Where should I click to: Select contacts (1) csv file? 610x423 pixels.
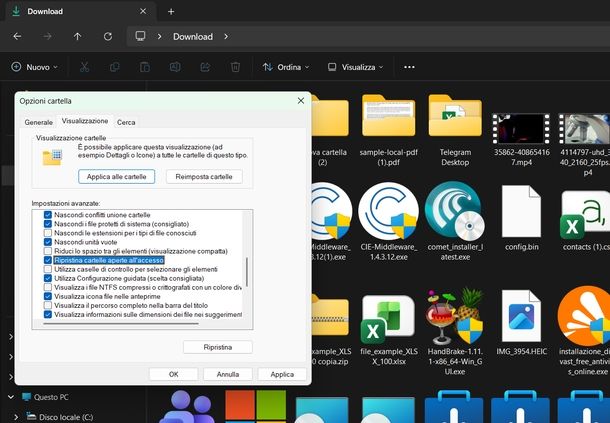point(586,220)
